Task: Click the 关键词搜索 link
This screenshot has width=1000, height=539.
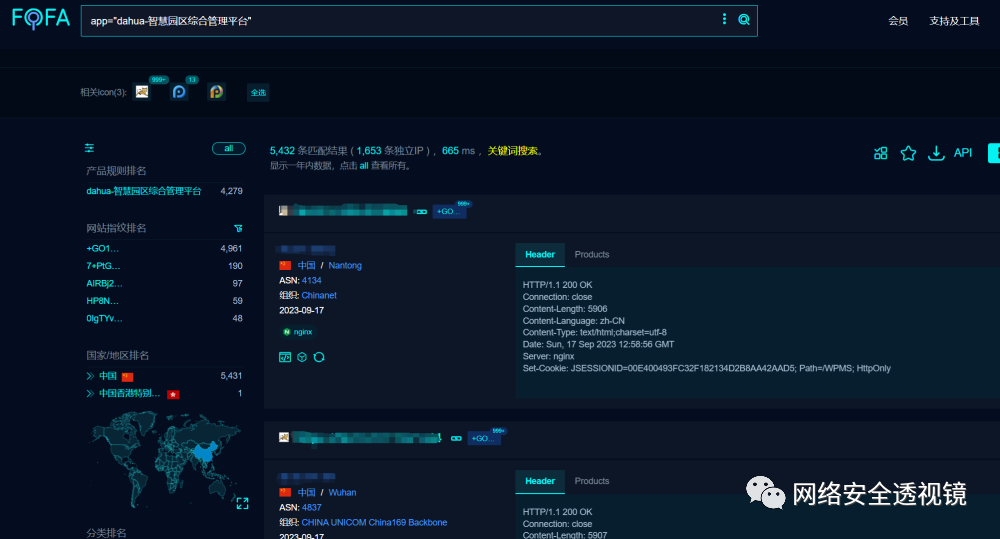Action: pyautogui.click(x=512, y=151)
